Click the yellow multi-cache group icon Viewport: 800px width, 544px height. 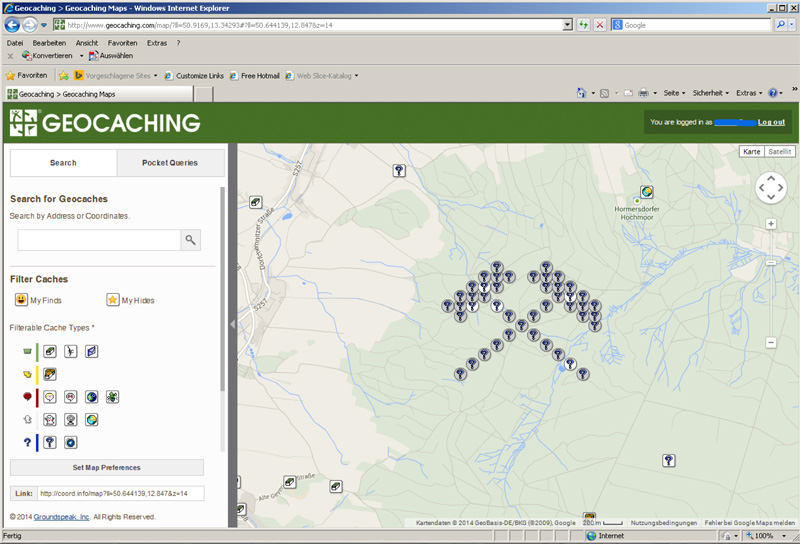pyautogui.click(x=28, y=375)
